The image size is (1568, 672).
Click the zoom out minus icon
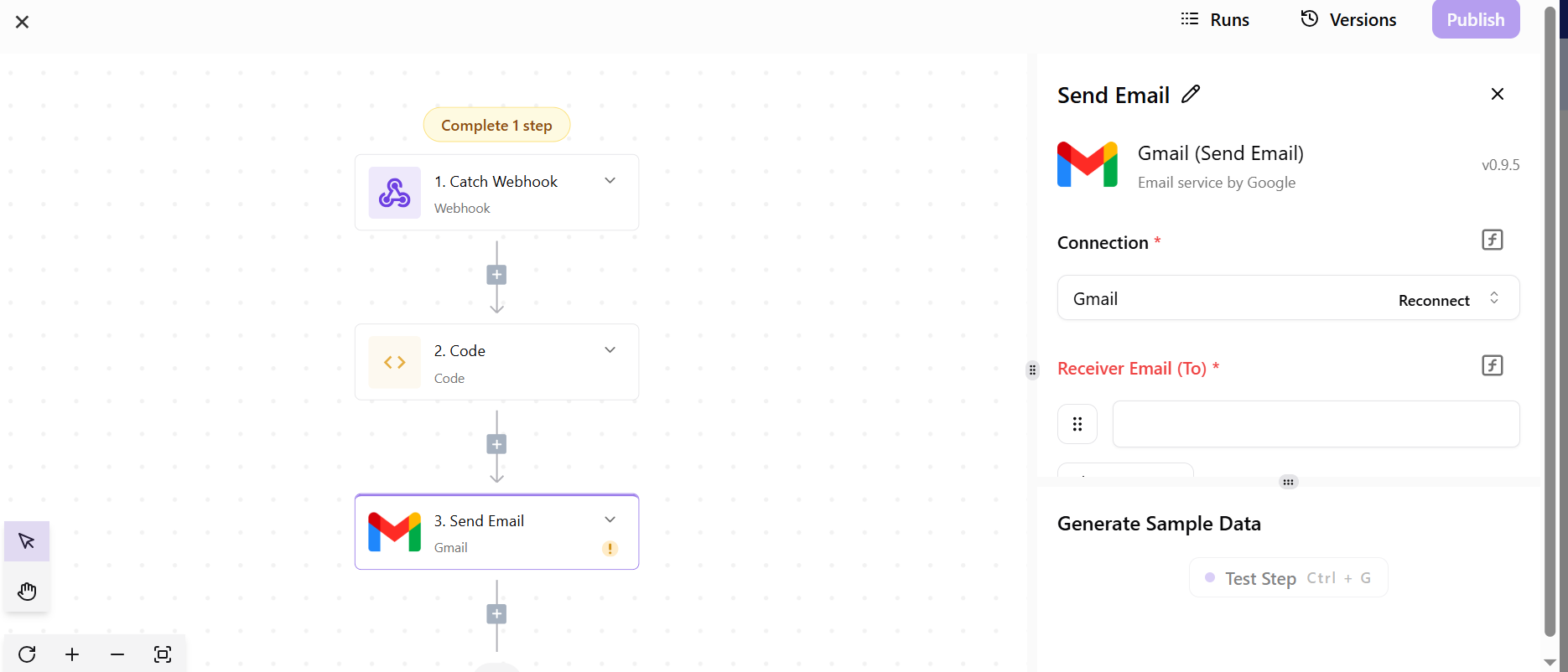[117, 654]
